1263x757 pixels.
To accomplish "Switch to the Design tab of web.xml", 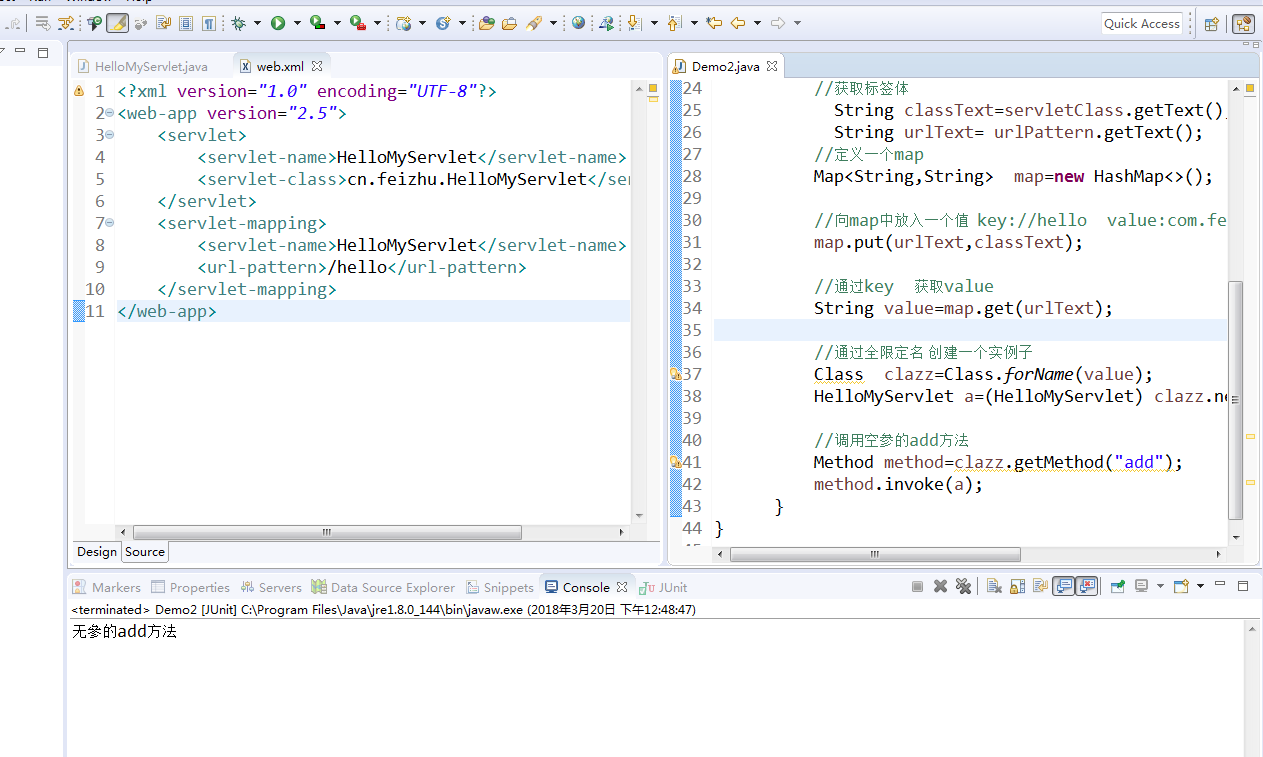I will (x=97, y=552).
